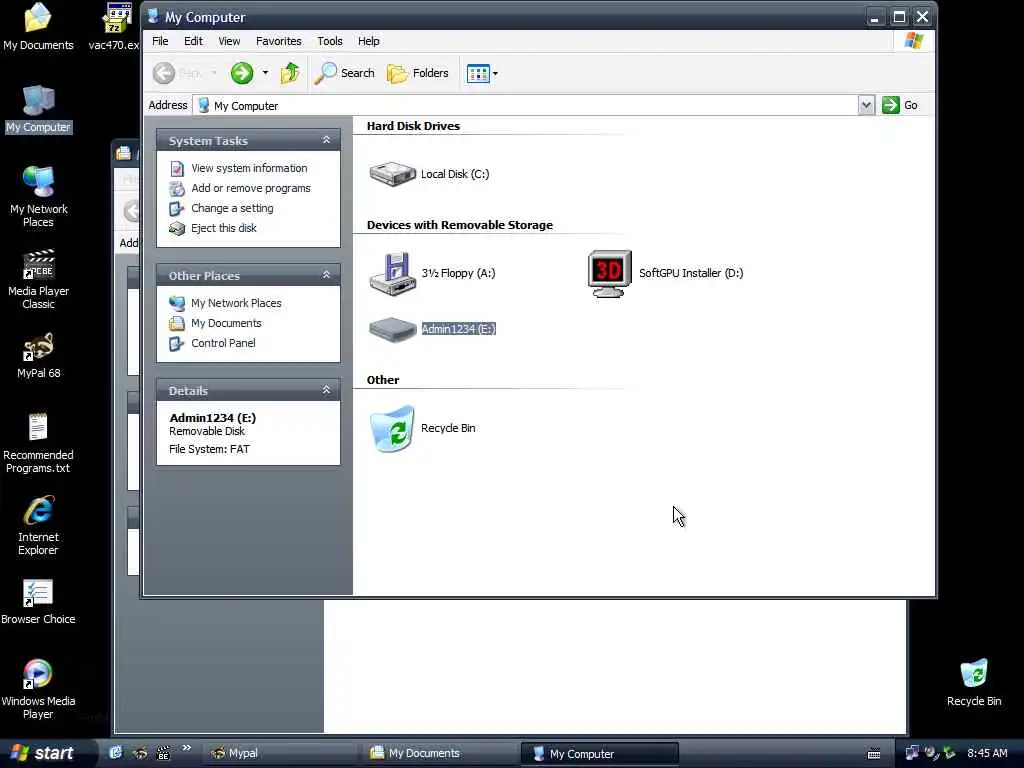Click View system information link

[249, 168]
